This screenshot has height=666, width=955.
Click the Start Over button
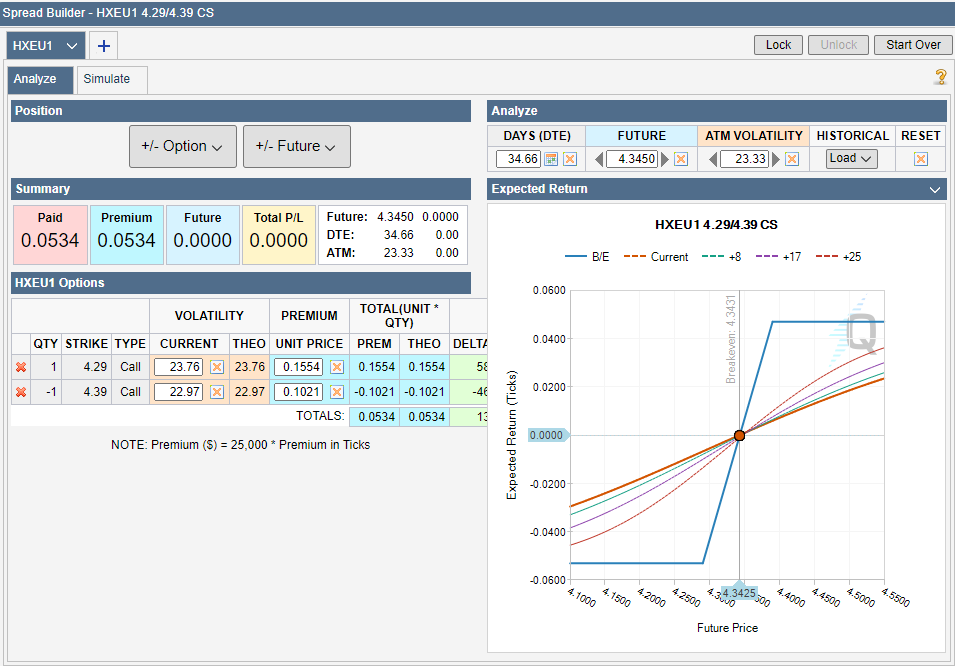pyautogui.click(x=913, y=45)
